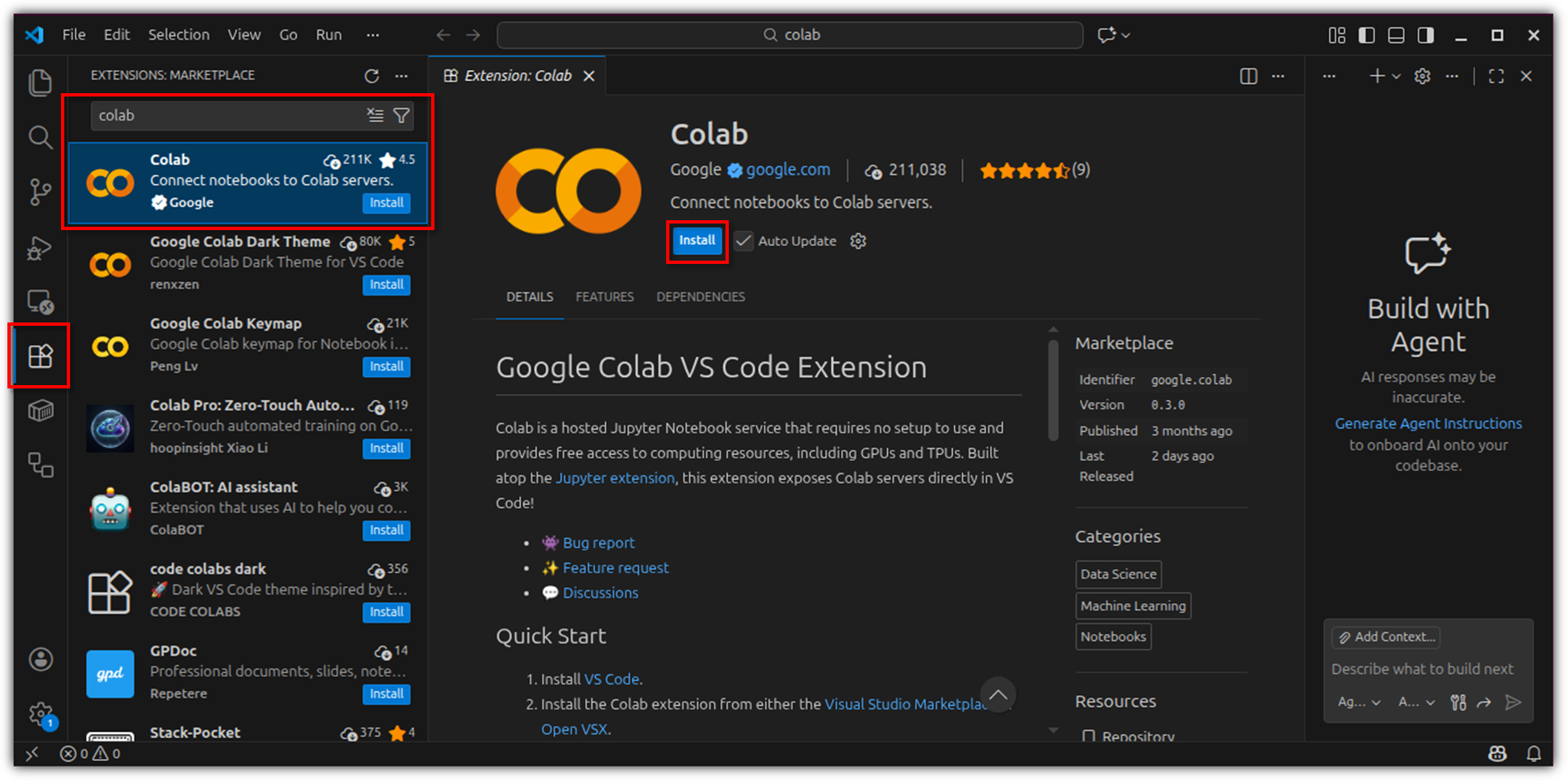The width and height of the screenshot is (1568, 781).
Task: Toggle the secondary side bar
Action: click(x=1425, y=35)
